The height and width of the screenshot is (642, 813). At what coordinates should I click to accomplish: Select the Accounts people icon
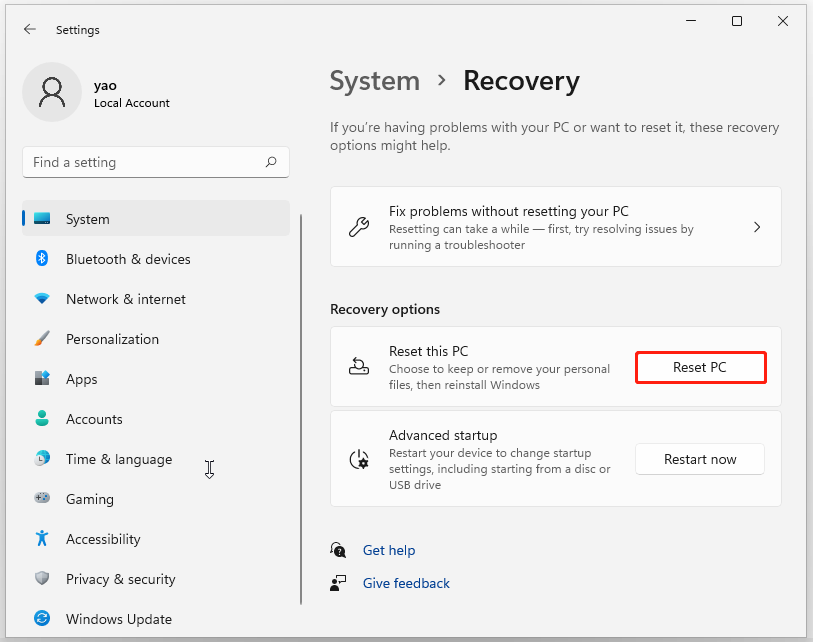click(41, 419)
